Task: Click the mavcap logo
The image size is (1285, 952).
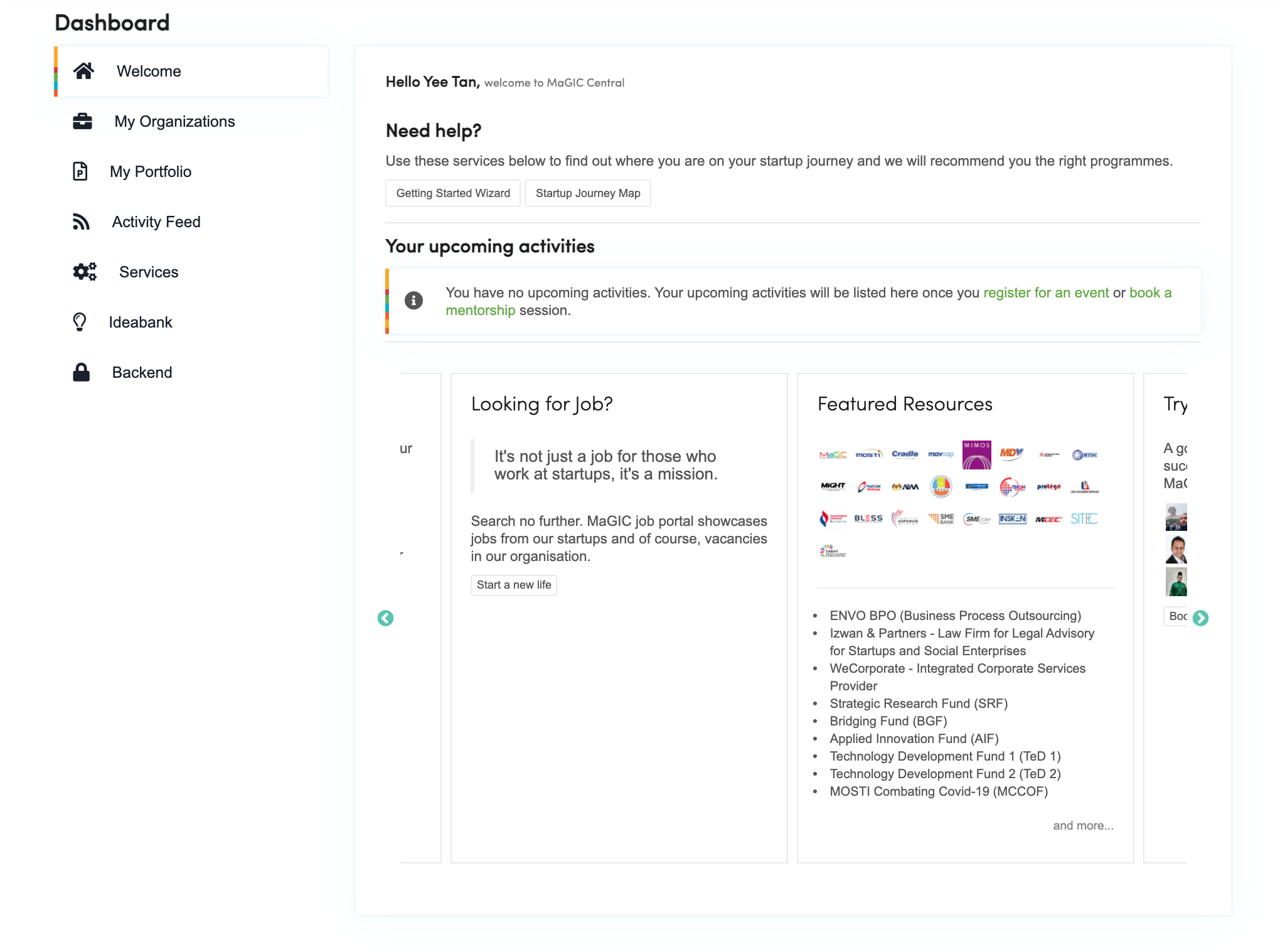Action: click(x=941, y=454)
